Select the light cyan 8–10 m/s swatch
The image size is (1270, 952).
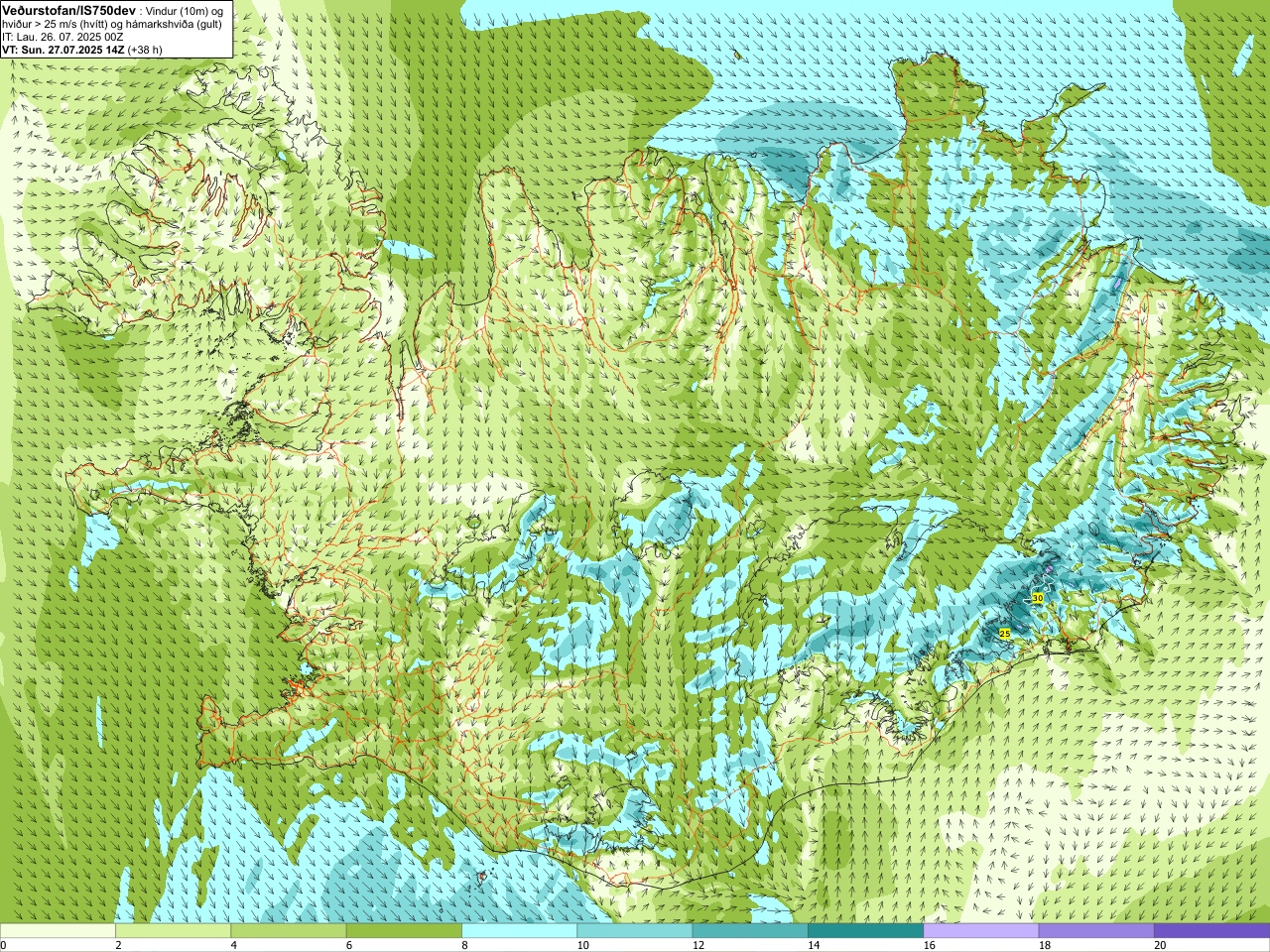tap(519, 931)
